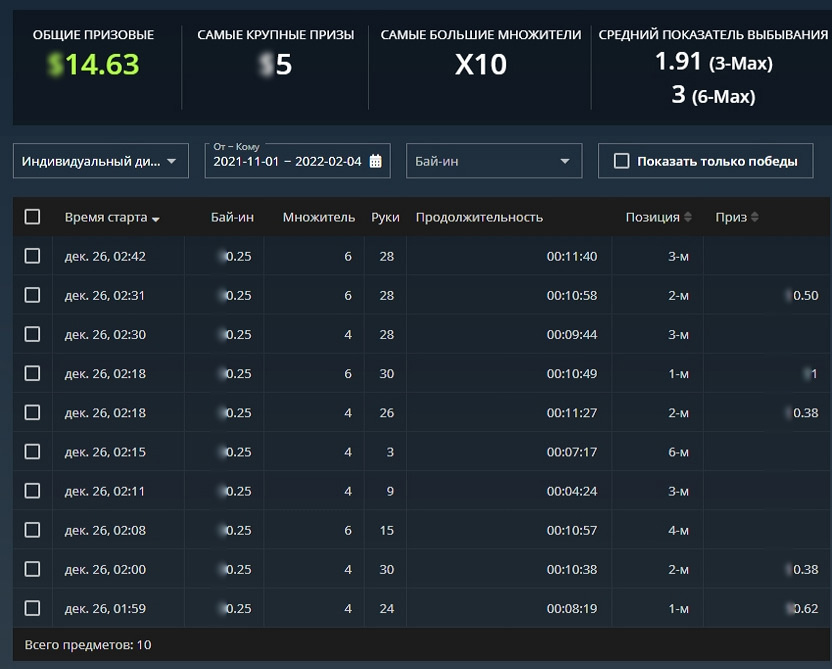Open the calendar icon in date range field
This screenshot has width=832, height=669.
376,161
